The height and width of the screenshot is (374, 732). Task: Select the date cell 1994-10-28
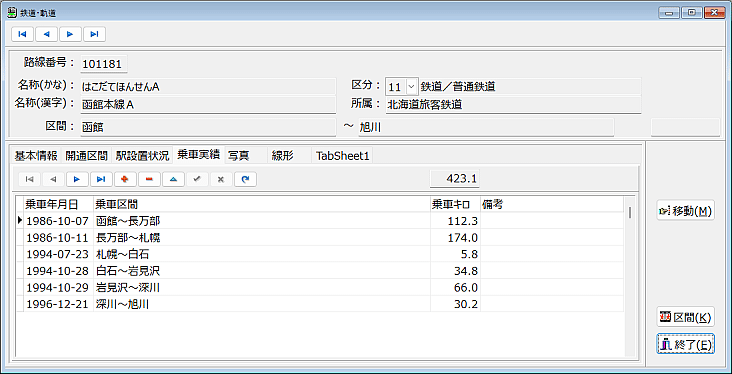pyautogui.click(x=58, y=271)
